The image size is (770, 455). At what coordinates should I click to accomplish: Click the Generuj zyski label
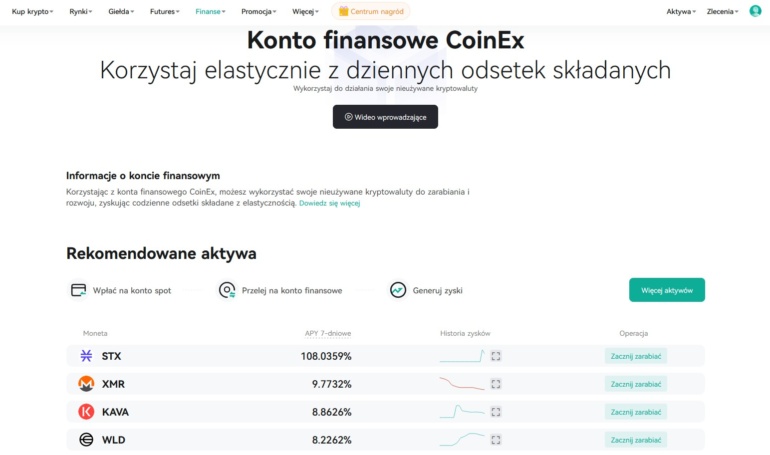[x=438, y=291]
